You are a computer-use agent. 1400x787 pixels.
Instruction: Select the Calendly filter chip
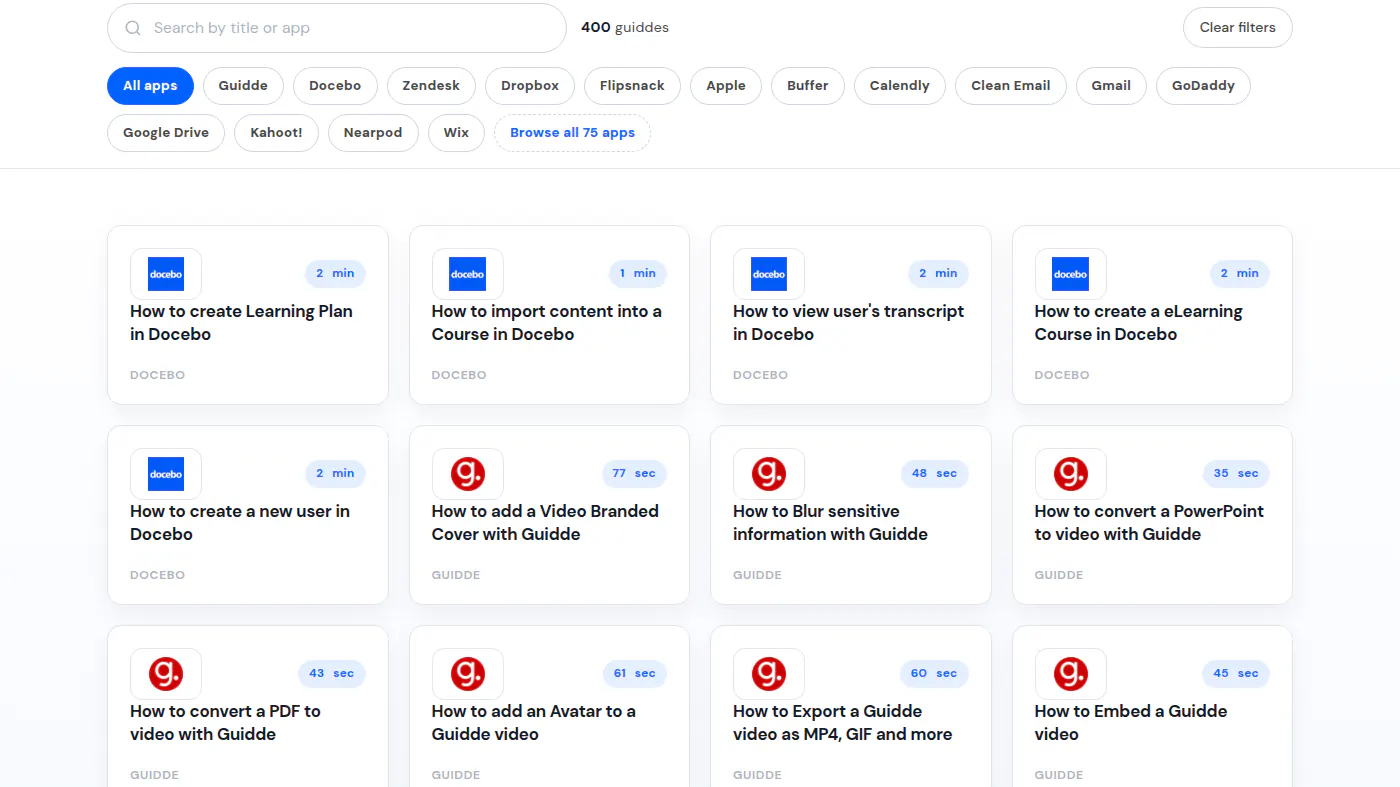point(900,86)
